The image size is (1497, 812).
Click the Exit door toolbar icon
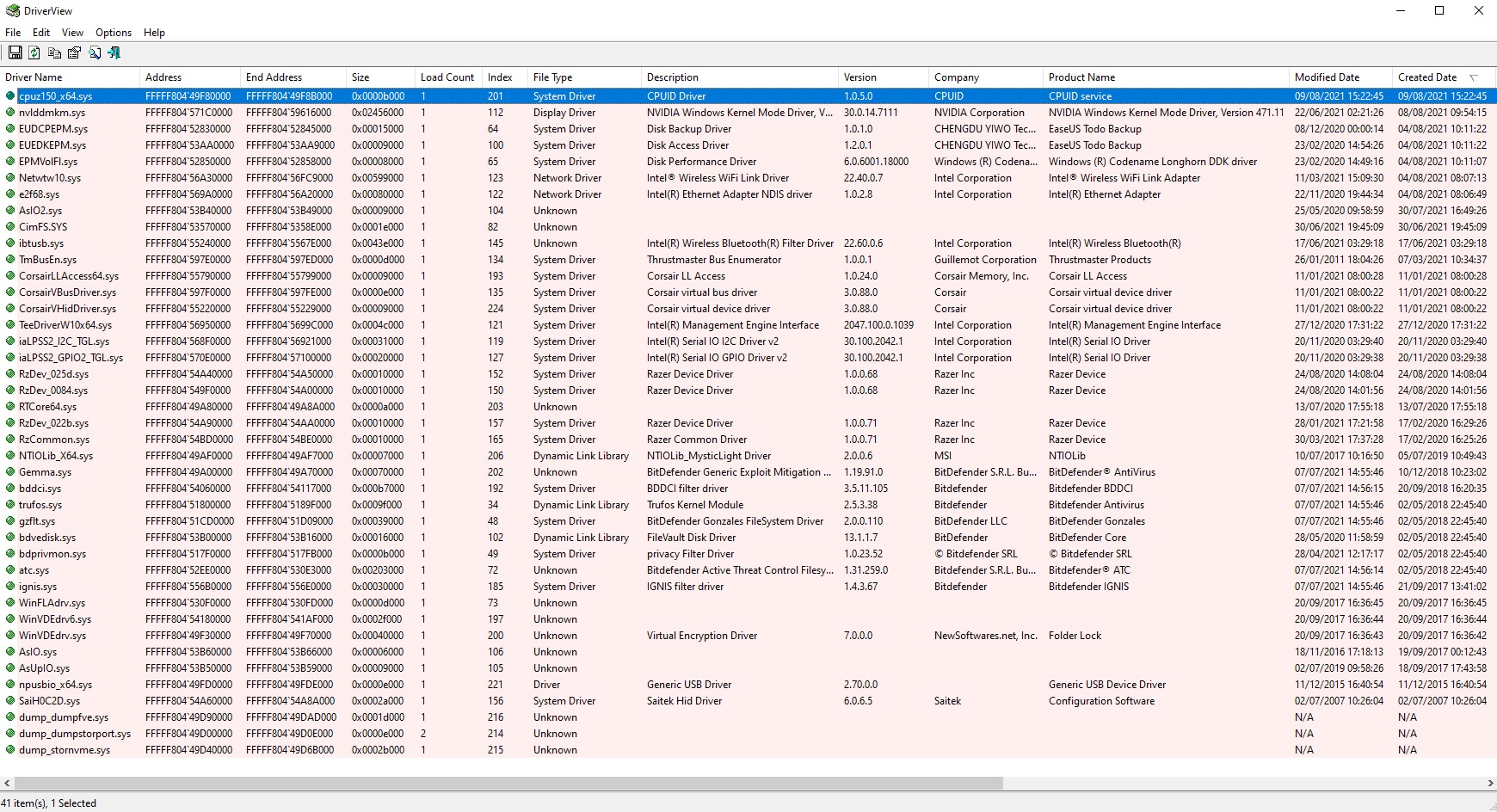point(114,53)
